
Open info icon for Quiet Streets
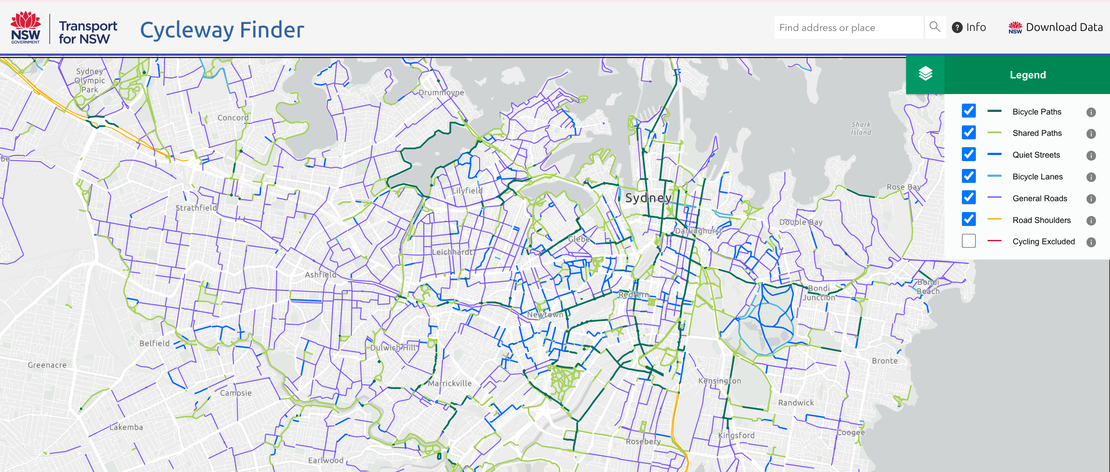tap(1091, 155)
